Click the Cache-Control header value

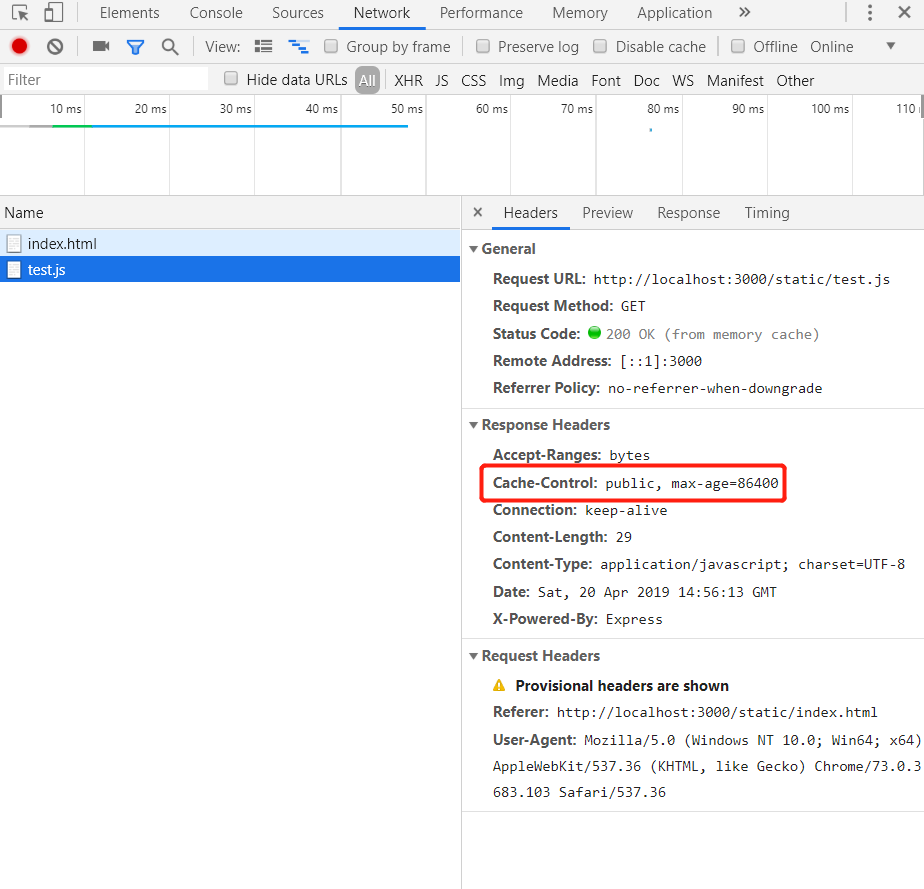tap(692, 484)
